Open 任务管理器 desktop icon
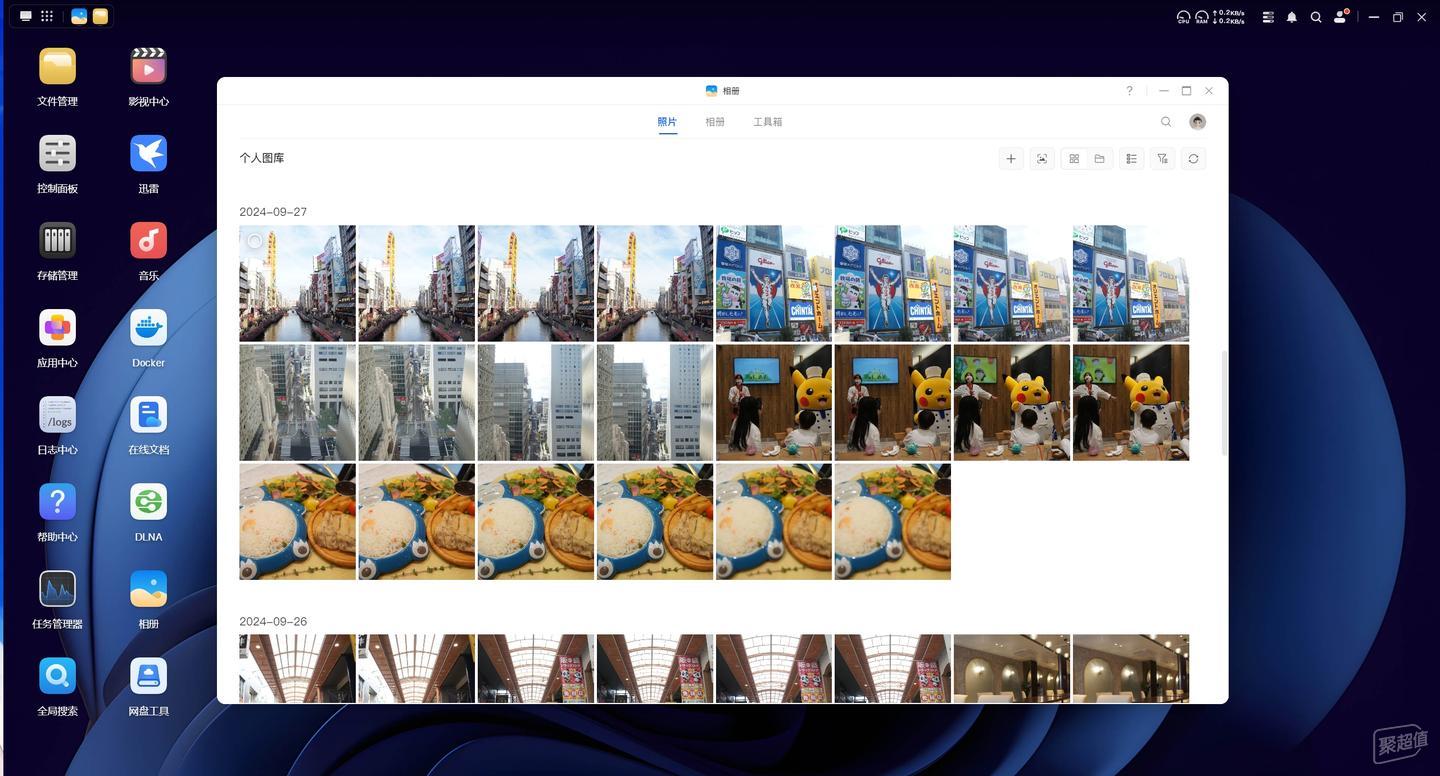Viewport: 1440px width, 776px height. 57,589
